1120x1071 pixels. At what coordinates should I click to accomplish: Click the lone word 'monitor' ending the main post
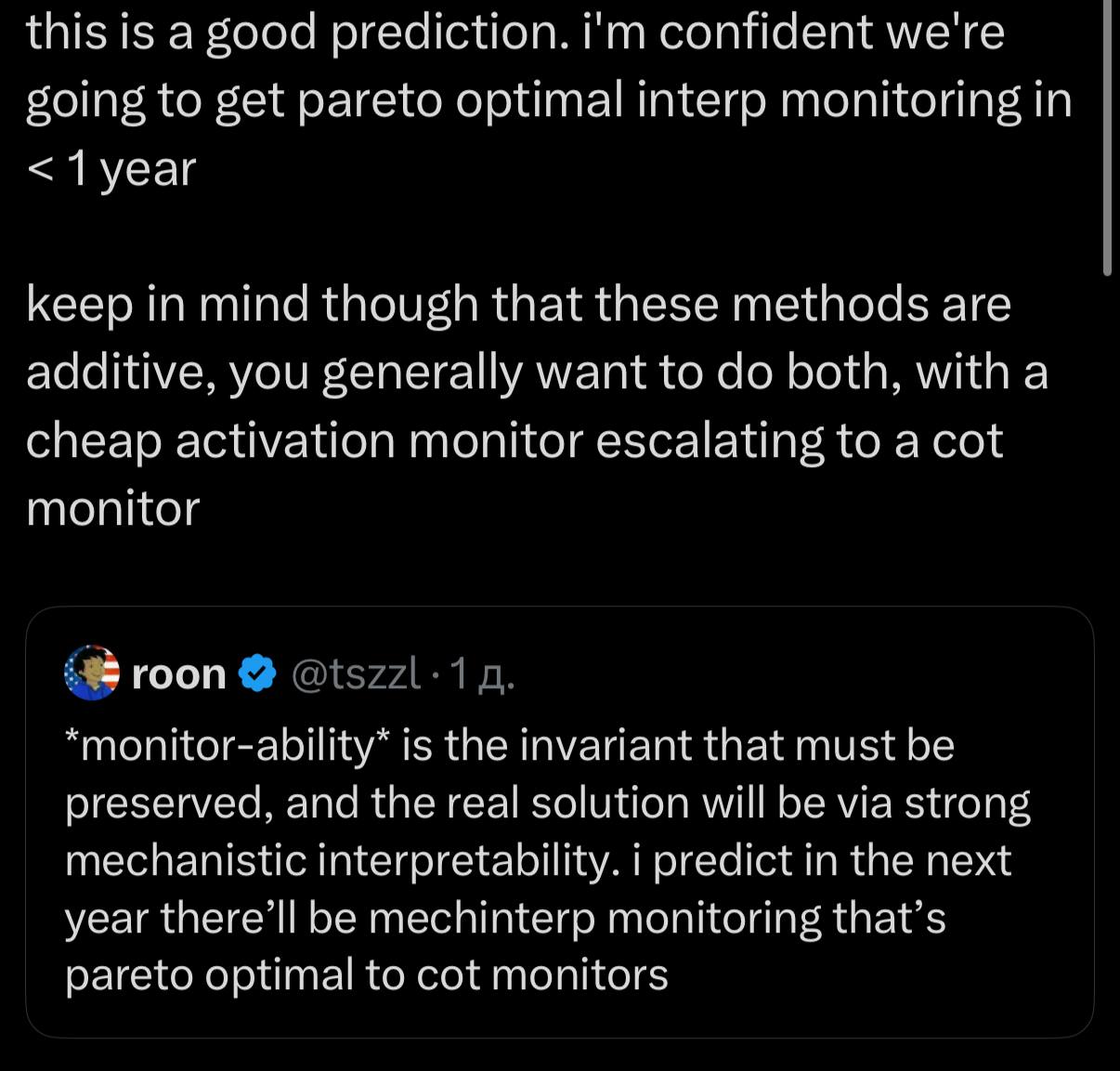pos(113,509)
